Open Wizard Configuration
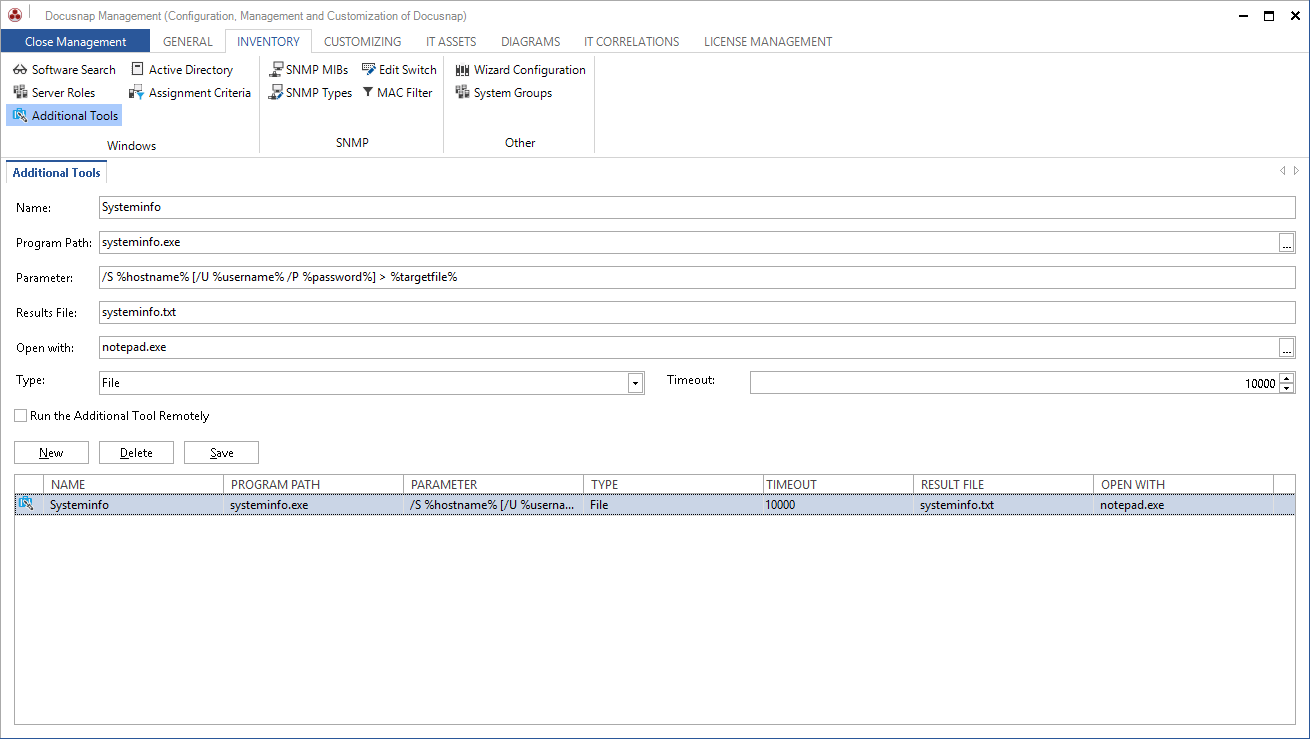 coord(520,70)
